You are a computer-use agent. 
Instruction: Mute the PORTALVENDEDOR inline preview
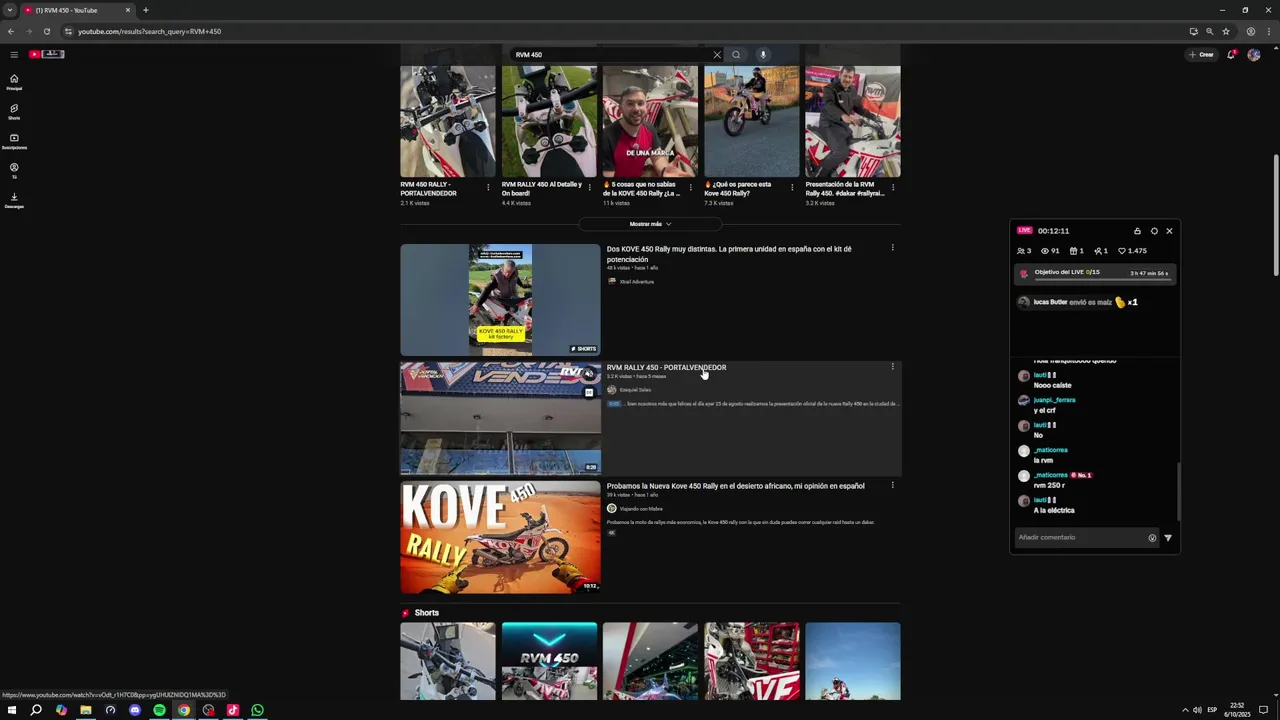[589, 374]
